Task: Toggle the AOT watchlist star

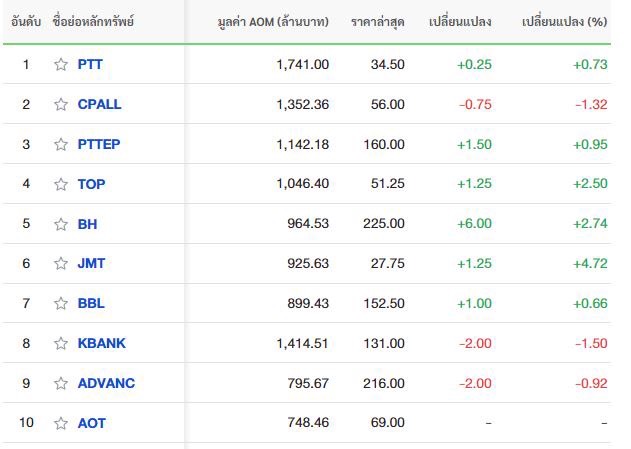Action: click(x=61, y=423)
